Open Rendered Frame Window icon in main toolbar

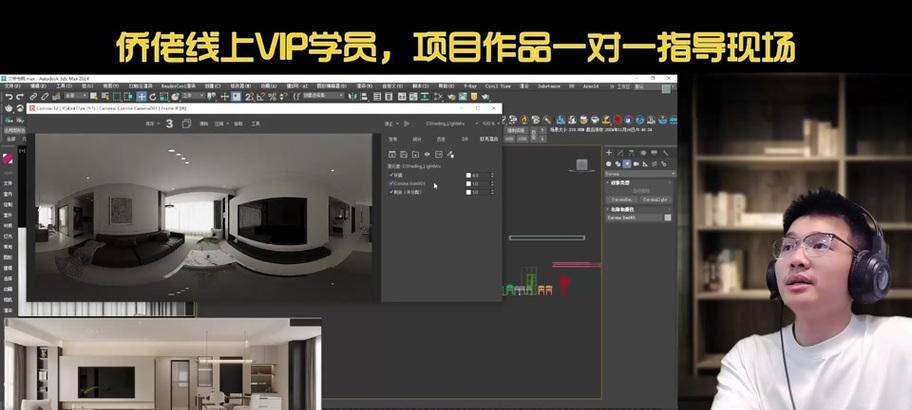point(463,97)
